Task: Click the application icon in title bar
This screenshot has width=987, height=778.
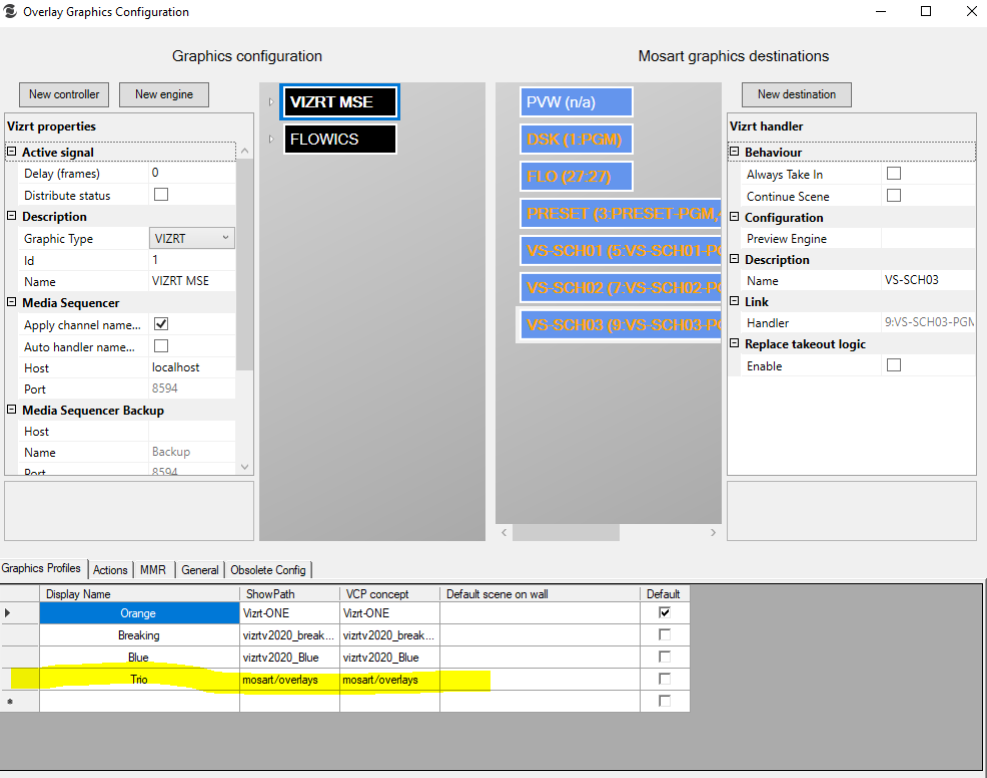Action: pyautogui.click(x=11, y=12)
